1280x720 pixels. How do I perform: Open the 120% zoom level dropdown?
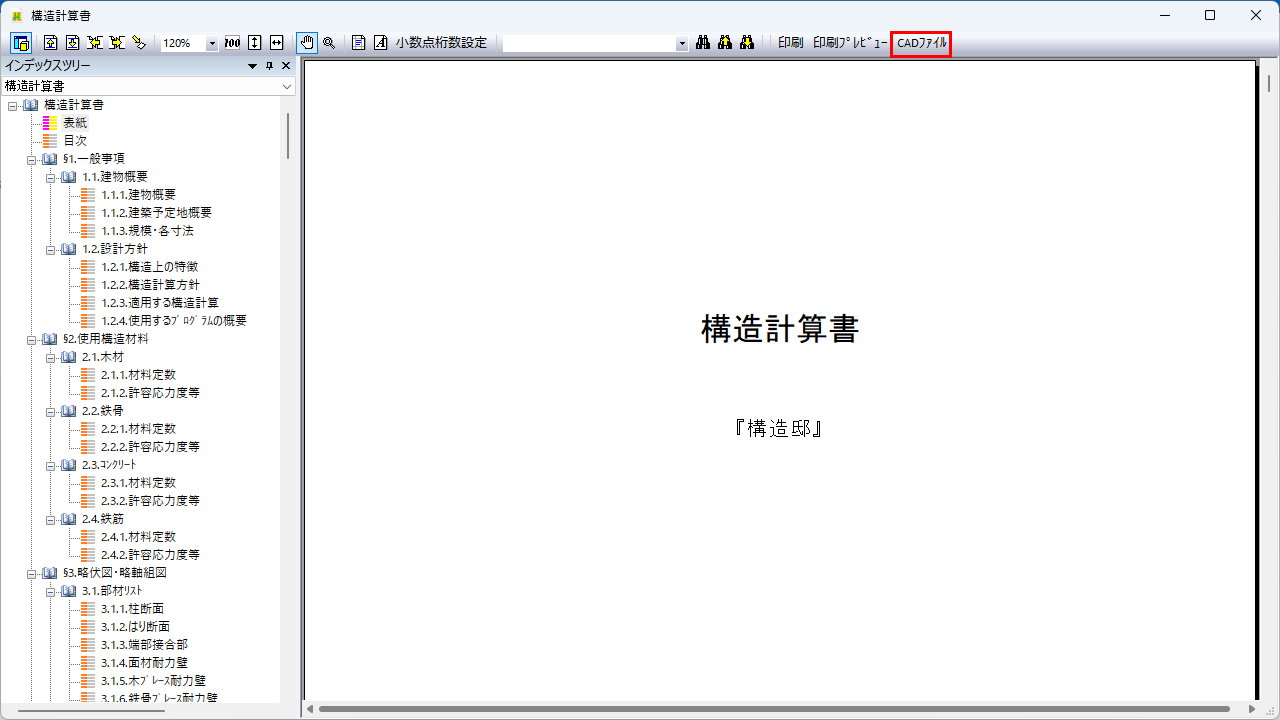pos(212,44)
